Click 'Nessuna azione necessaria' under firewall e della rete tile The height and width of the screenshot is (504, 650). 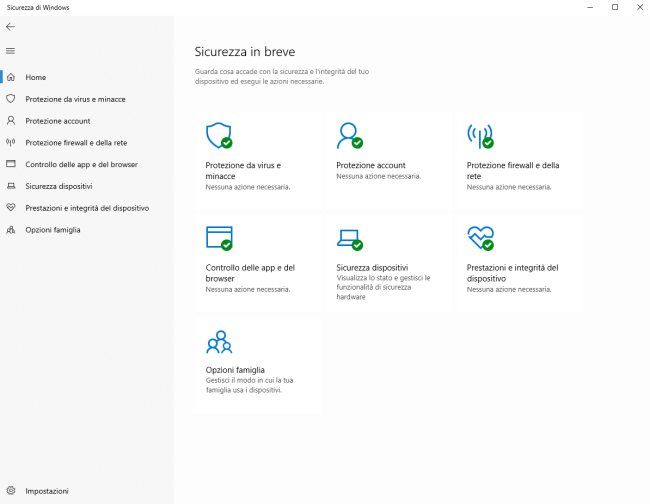(509, 187)
